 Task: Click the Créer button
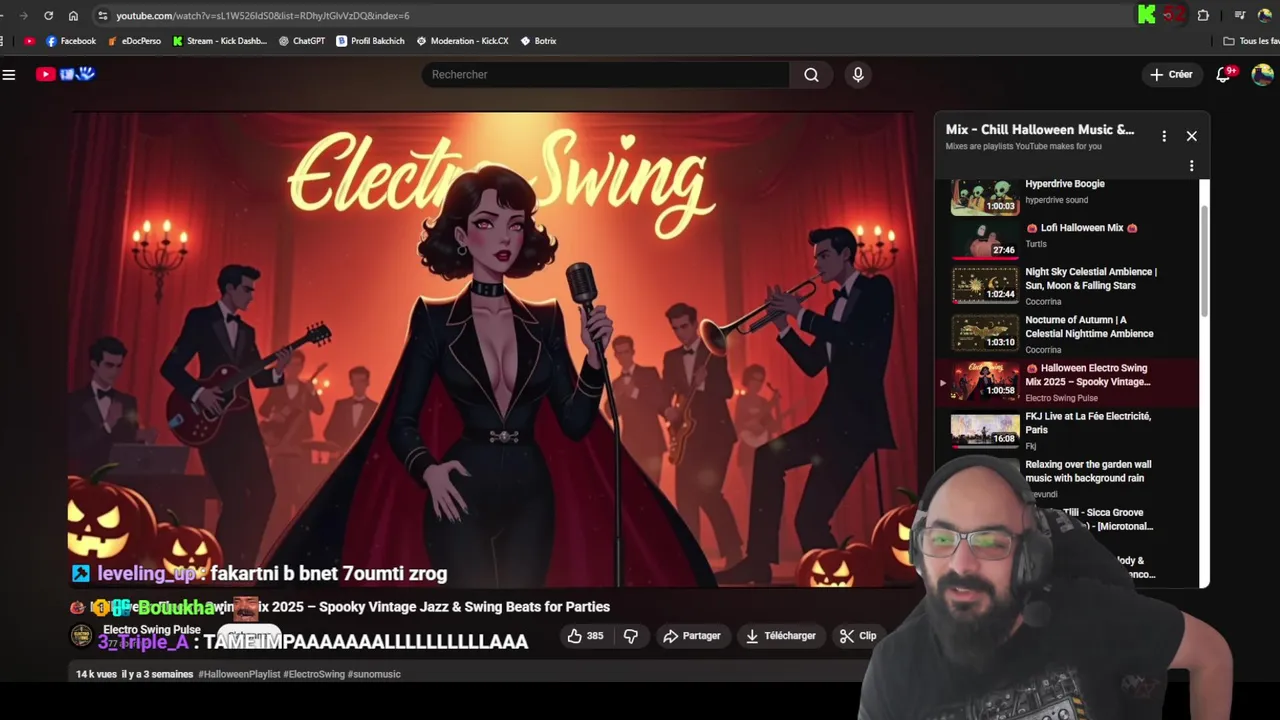[1171, 75]
